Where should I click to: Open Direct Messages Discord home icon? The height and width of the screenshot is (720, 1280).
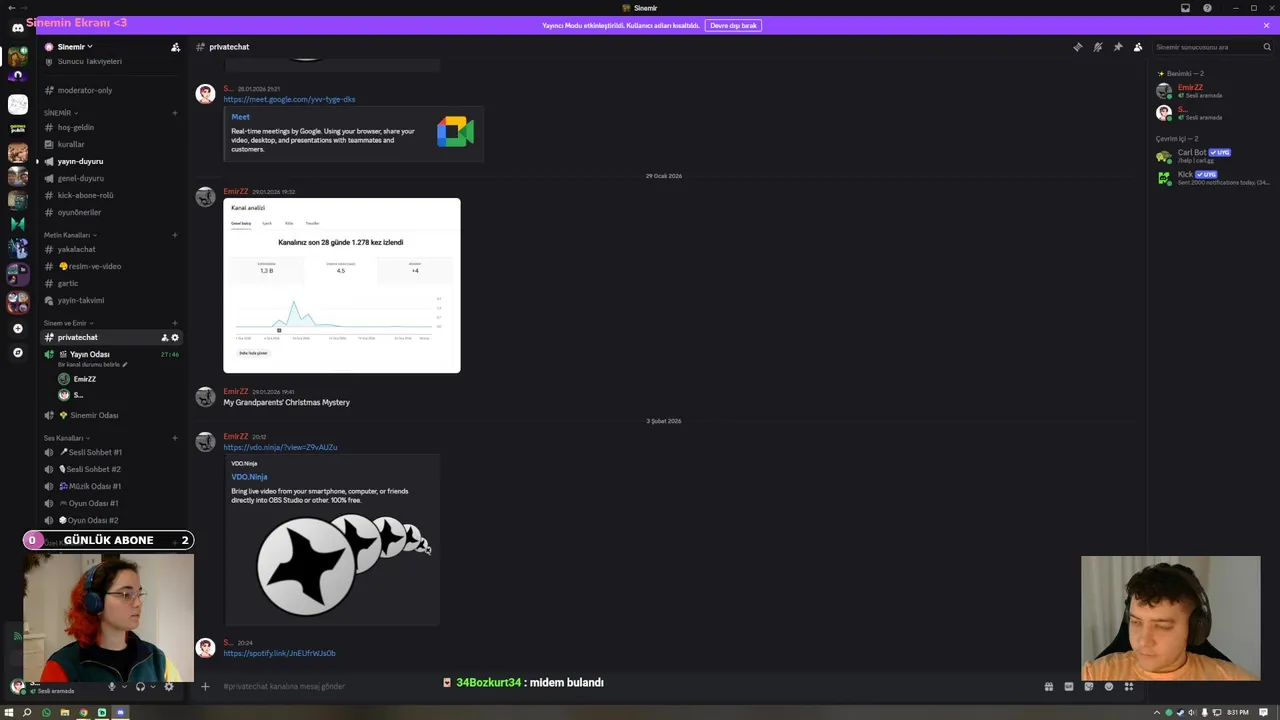pyautogui.click(x=17, y=28)
